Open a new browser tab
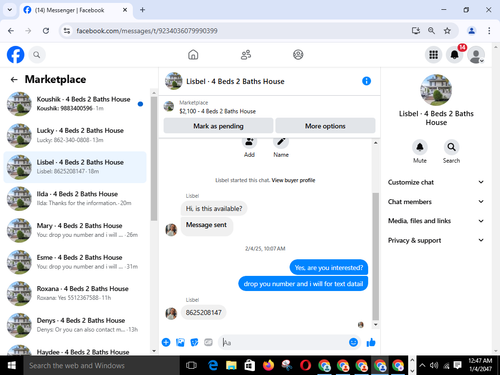Screen dimensions: 500x375 [x=142, y=10]
